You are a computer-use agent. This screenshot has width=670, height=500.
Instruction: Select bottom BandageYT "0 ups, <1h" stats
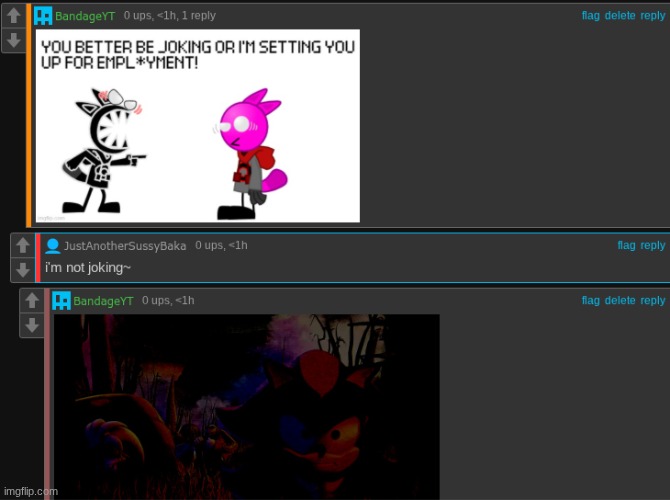click(168, 300)
